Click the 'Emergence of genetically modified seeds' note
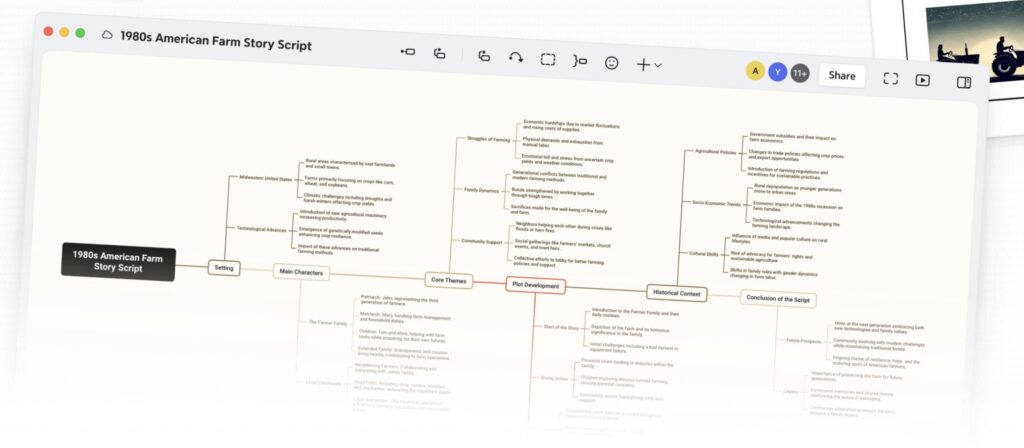This screenshot has width=1024, height=448. pos(341,232)
